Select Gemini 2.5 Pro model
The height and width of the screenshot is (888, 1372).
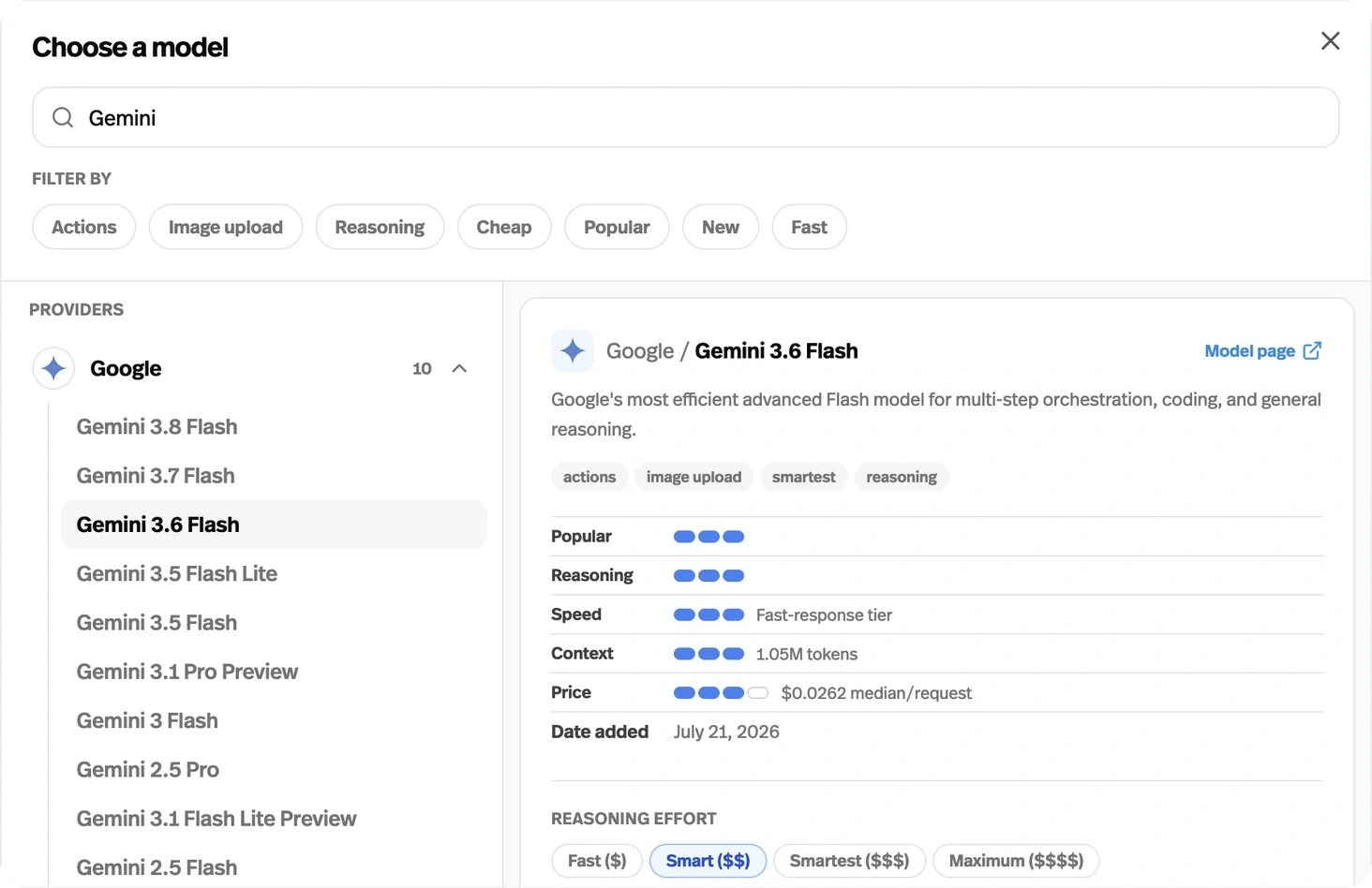point(274,770)
